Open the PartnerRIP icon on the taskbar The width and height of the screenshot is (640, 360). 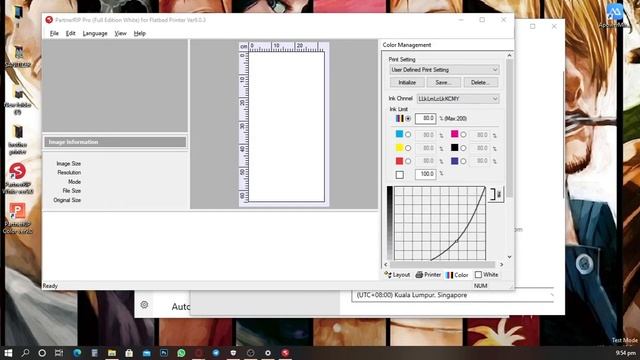(285, 353)
